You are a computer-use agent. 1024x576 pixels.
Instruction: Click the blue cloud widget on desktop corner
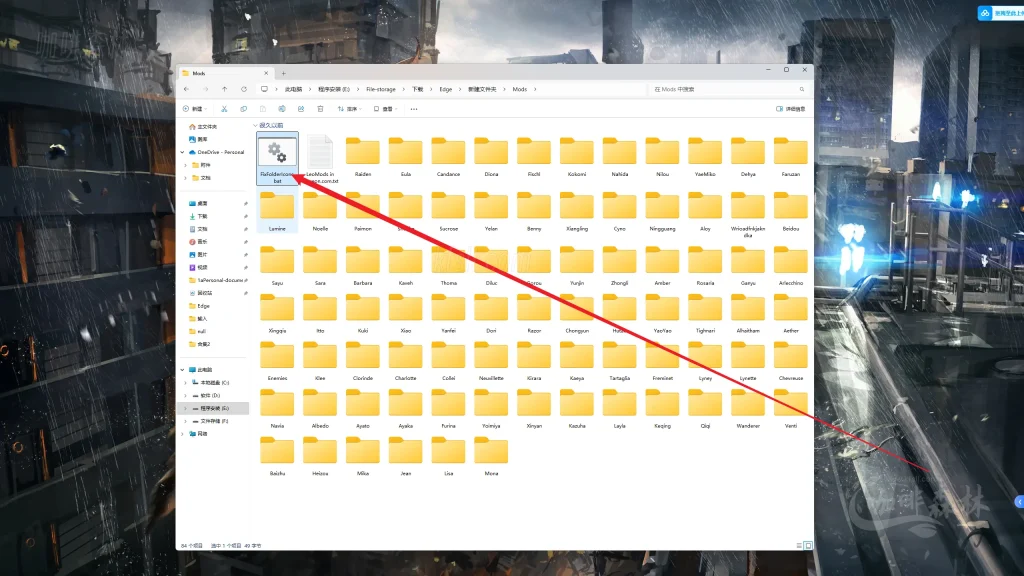[x=985, y=13]
